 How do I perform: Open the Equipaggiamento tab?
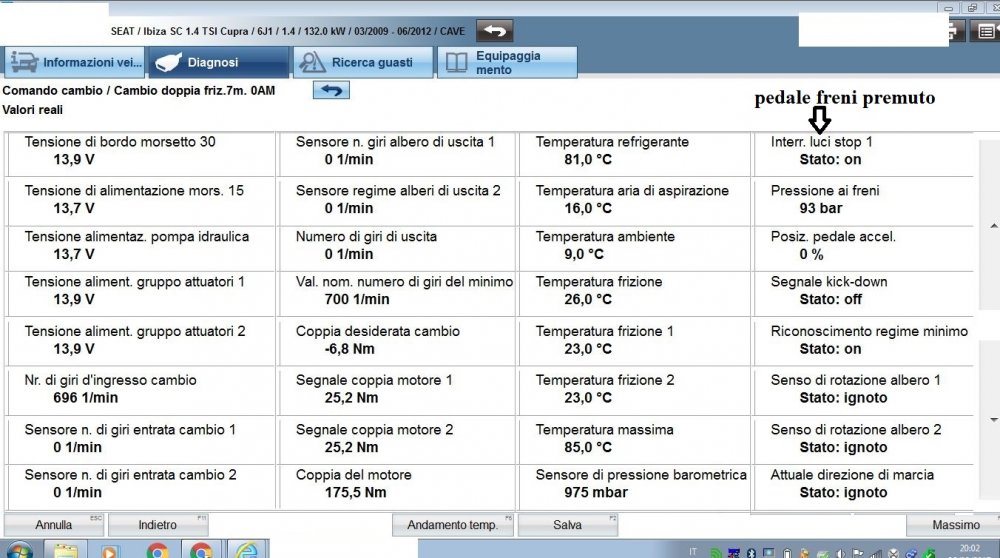point(507,63)
